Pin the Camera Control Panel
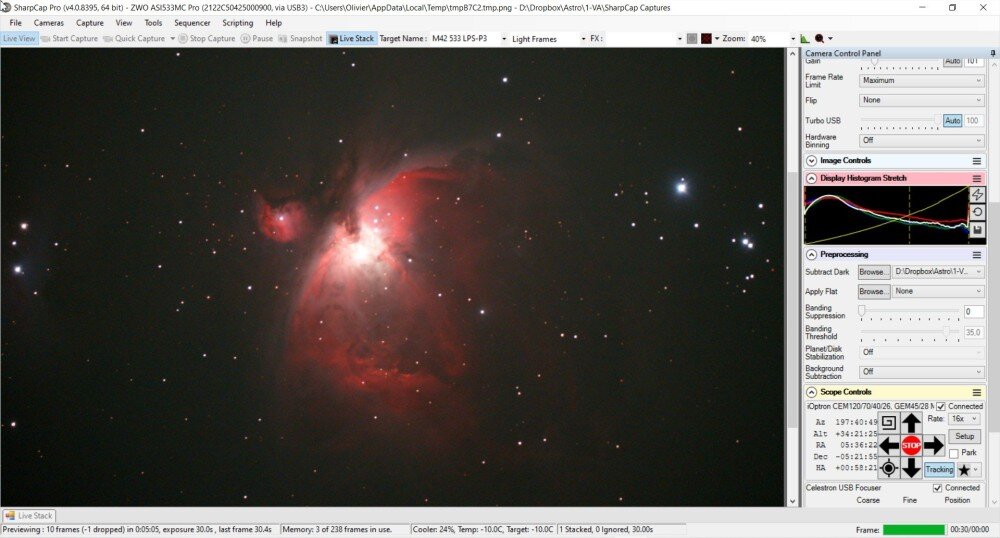 tap(993, 54)
